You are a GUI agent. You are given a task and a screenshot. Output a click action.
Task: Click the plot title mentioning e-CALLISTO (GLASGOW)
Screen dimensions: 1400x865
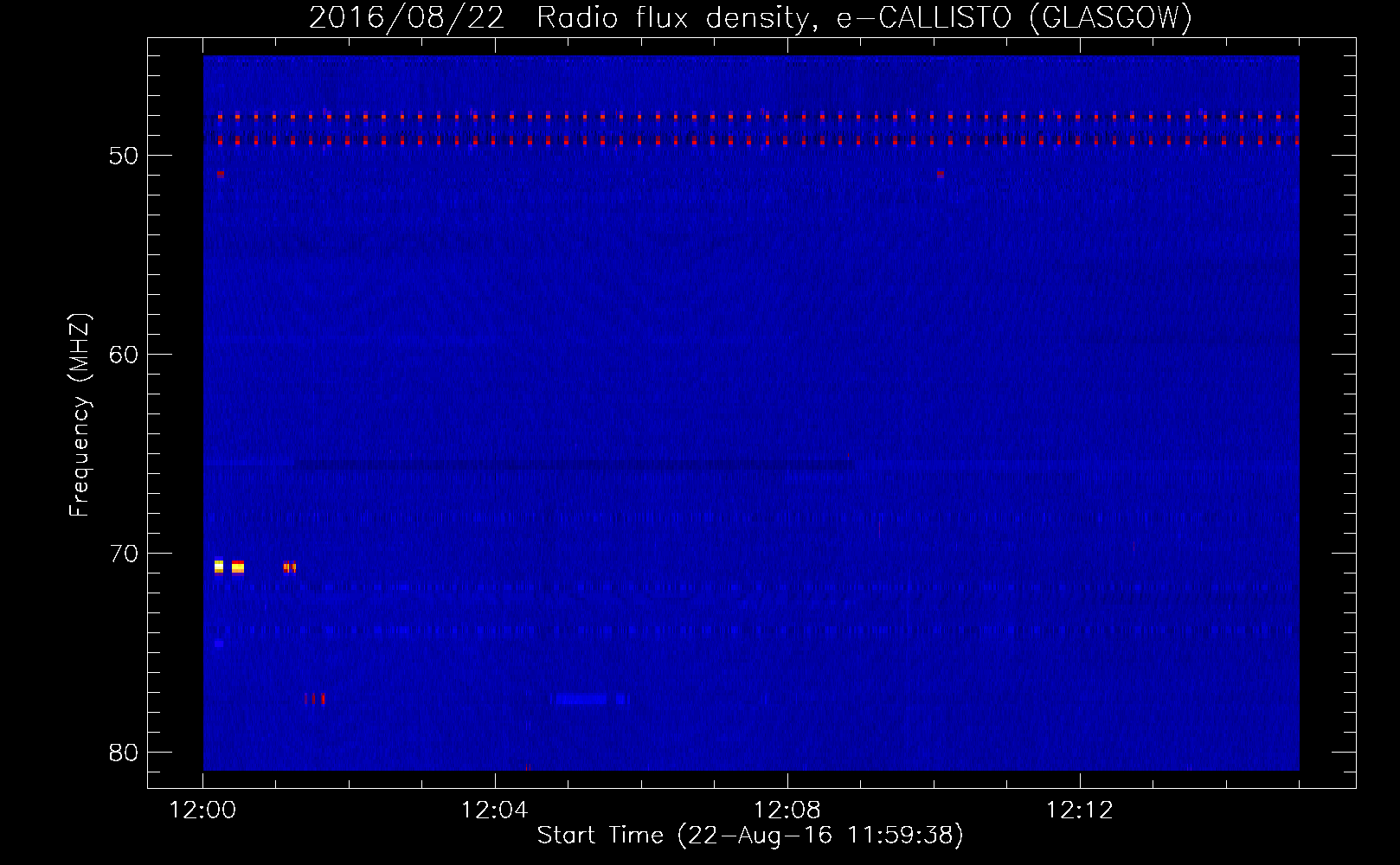click(750, 17)
